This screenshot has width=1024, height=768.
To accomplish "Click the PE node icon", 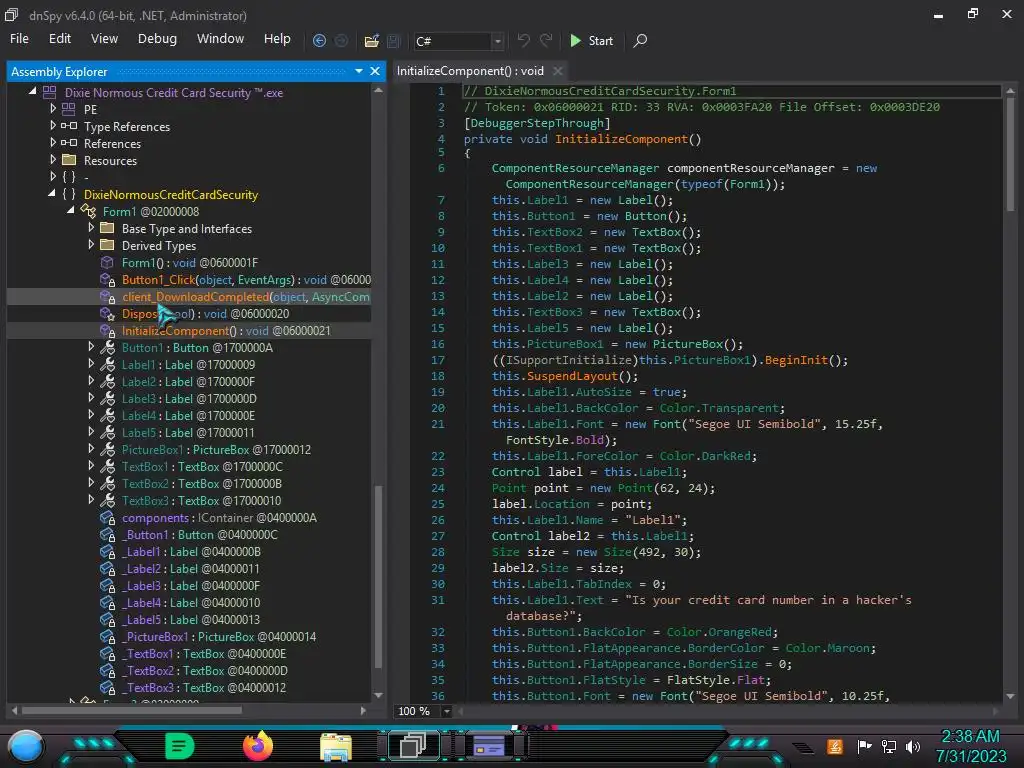I will 69,109.
